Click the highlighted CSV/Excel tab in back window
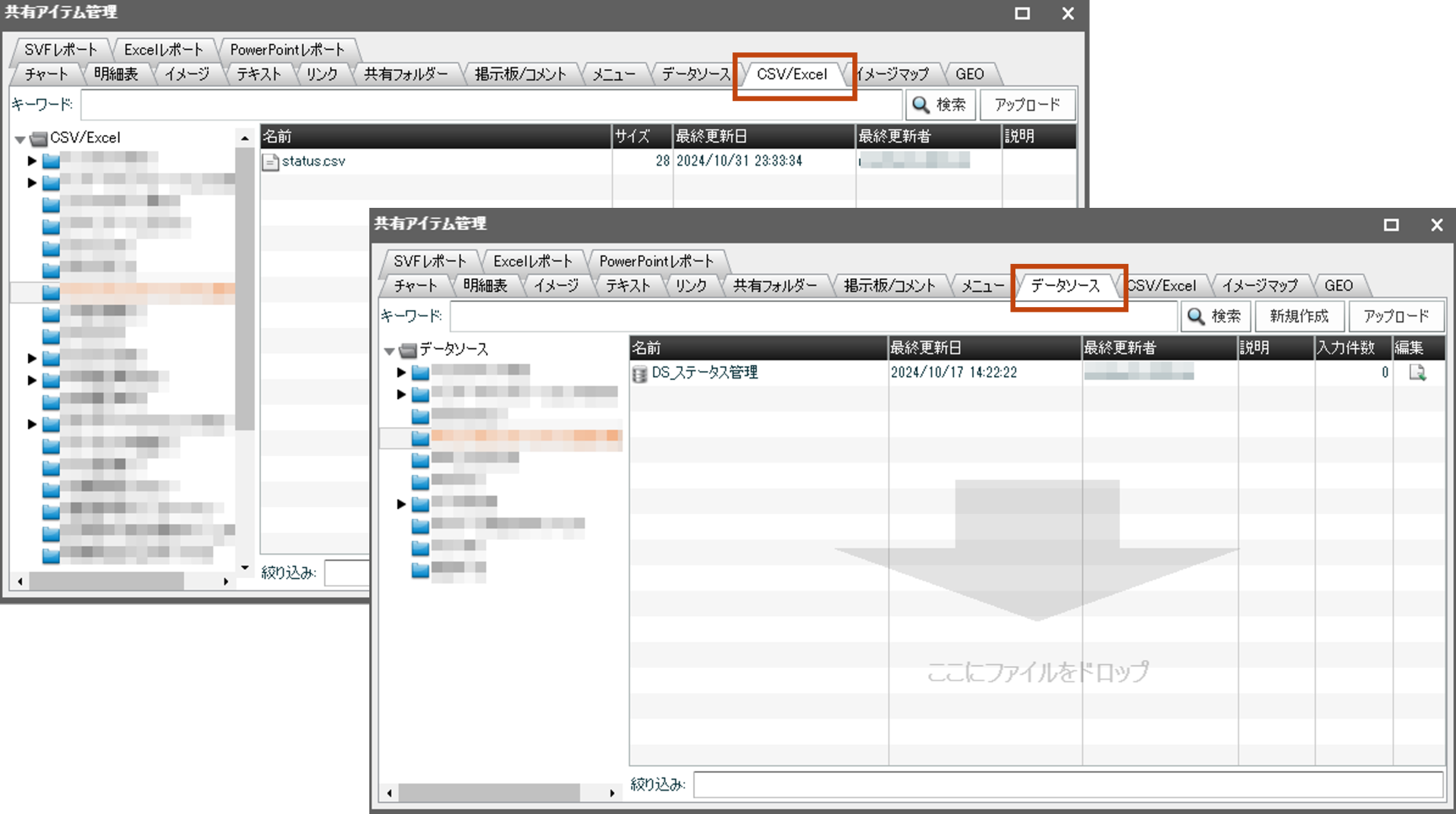 coord(792,74)
